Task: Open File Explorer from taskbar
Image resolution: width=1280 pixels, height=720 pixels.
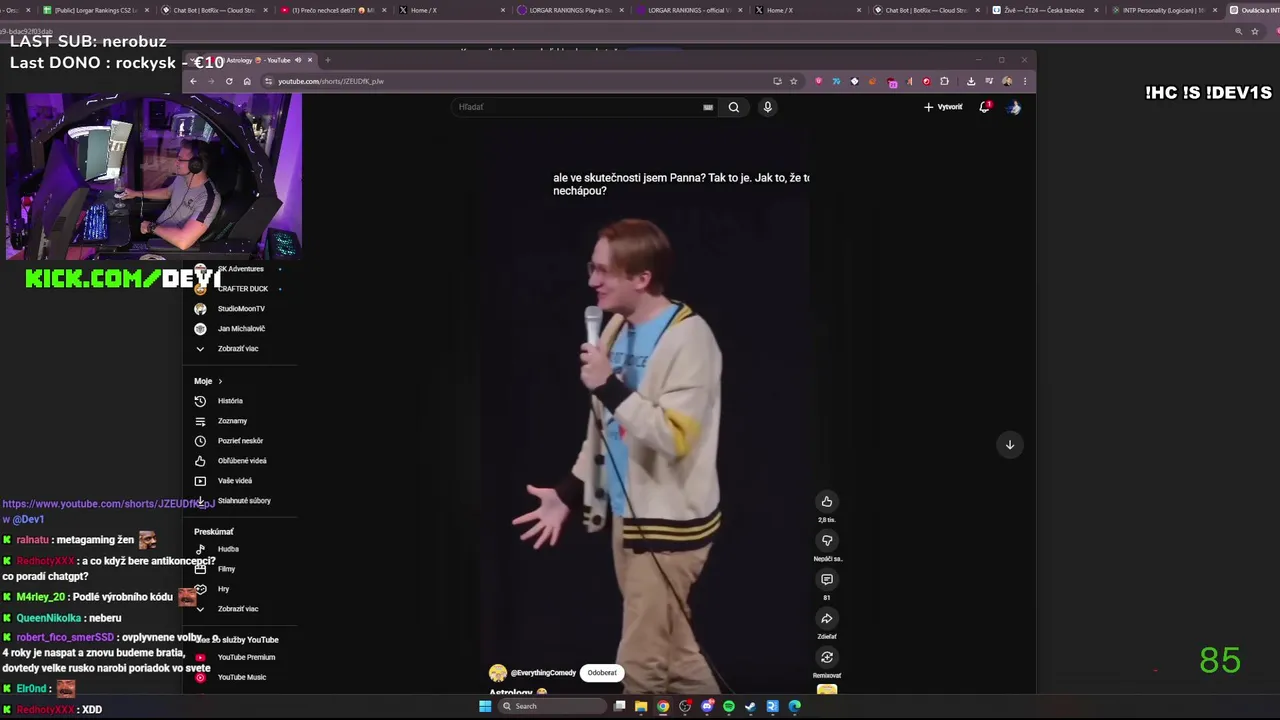Action: (x=641, y=706)
